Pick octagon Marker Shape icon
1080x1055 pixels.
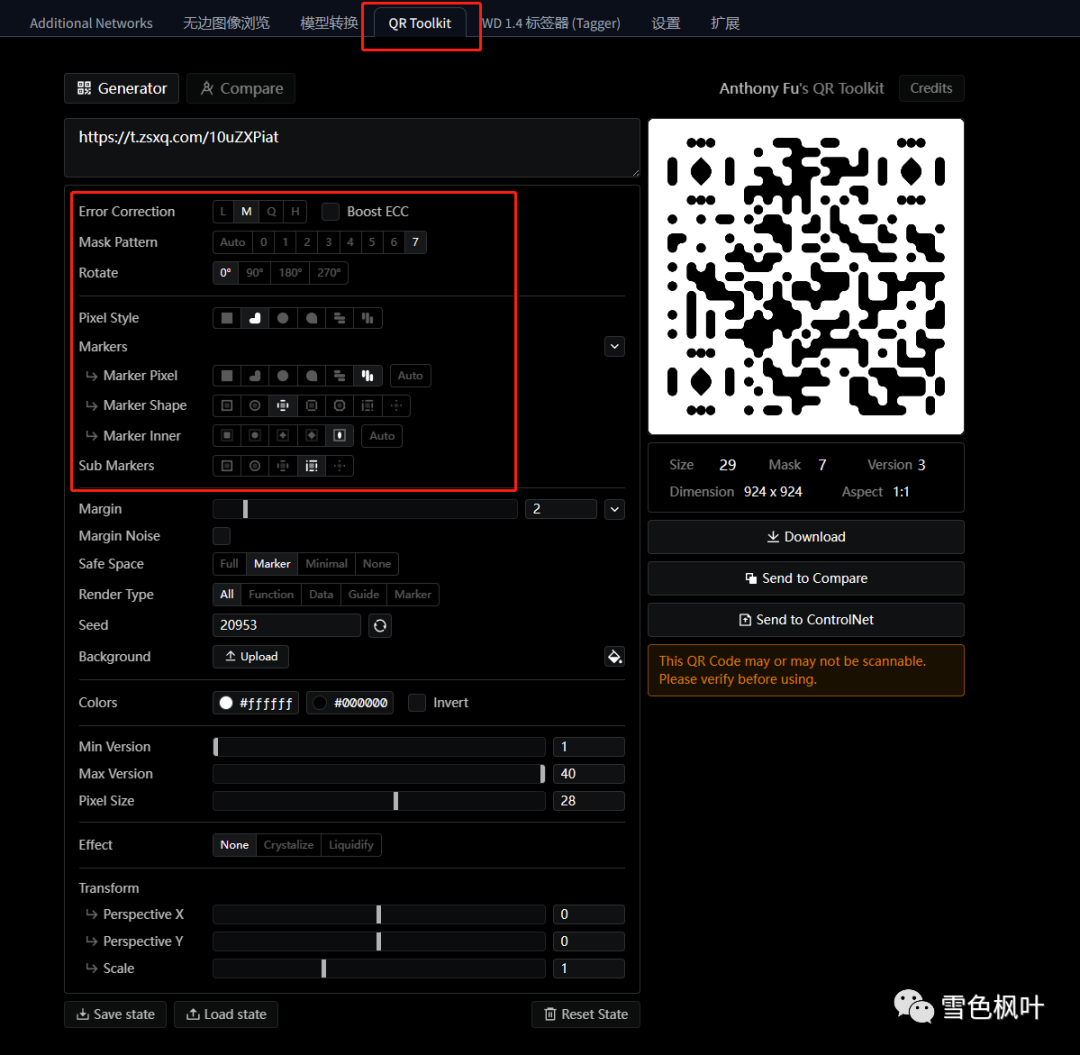click(340, 406)
